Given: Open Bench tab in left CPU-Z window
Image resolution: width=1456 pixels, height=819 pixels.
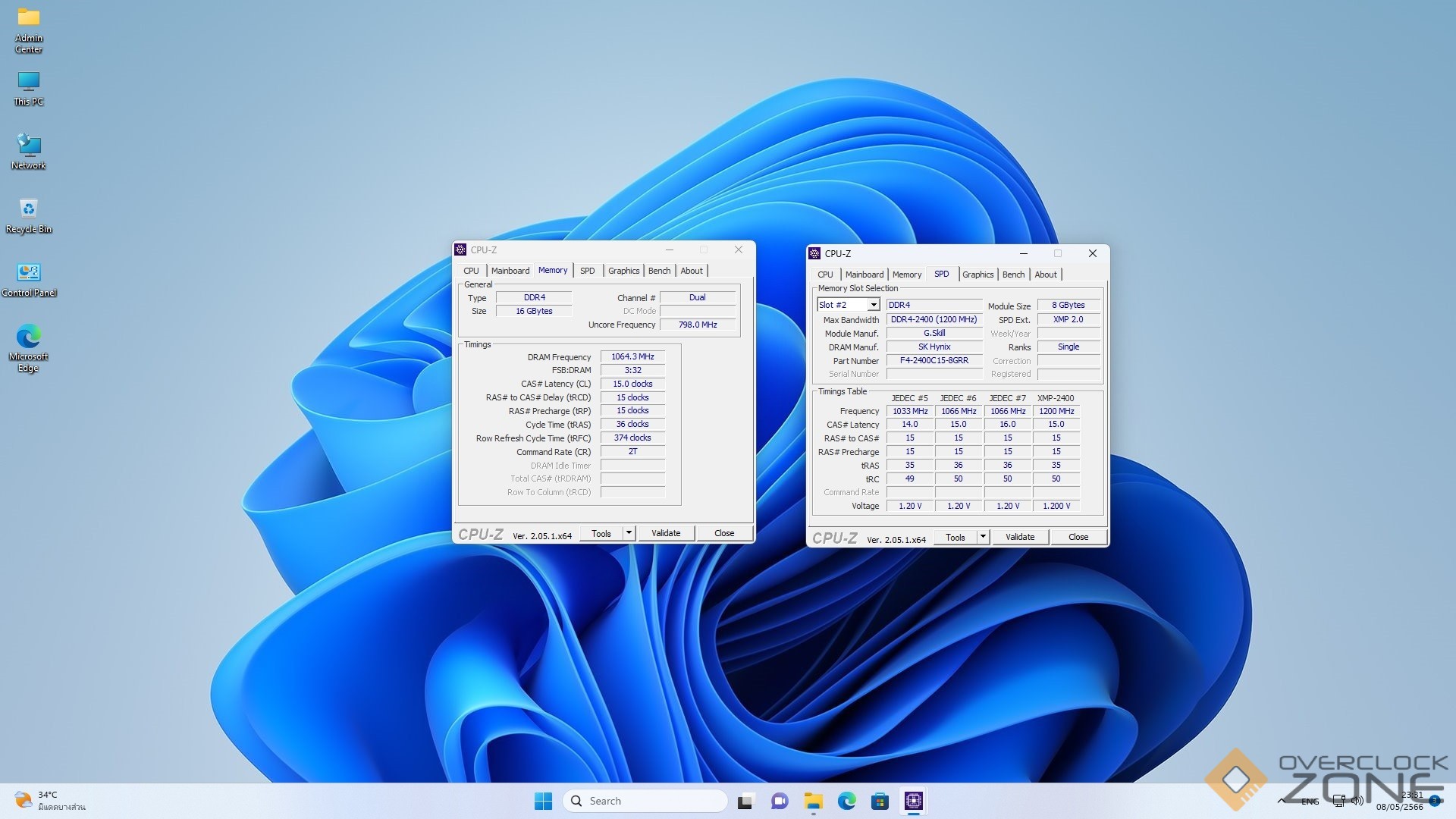Looking at the screenshot, I should 659,271.
